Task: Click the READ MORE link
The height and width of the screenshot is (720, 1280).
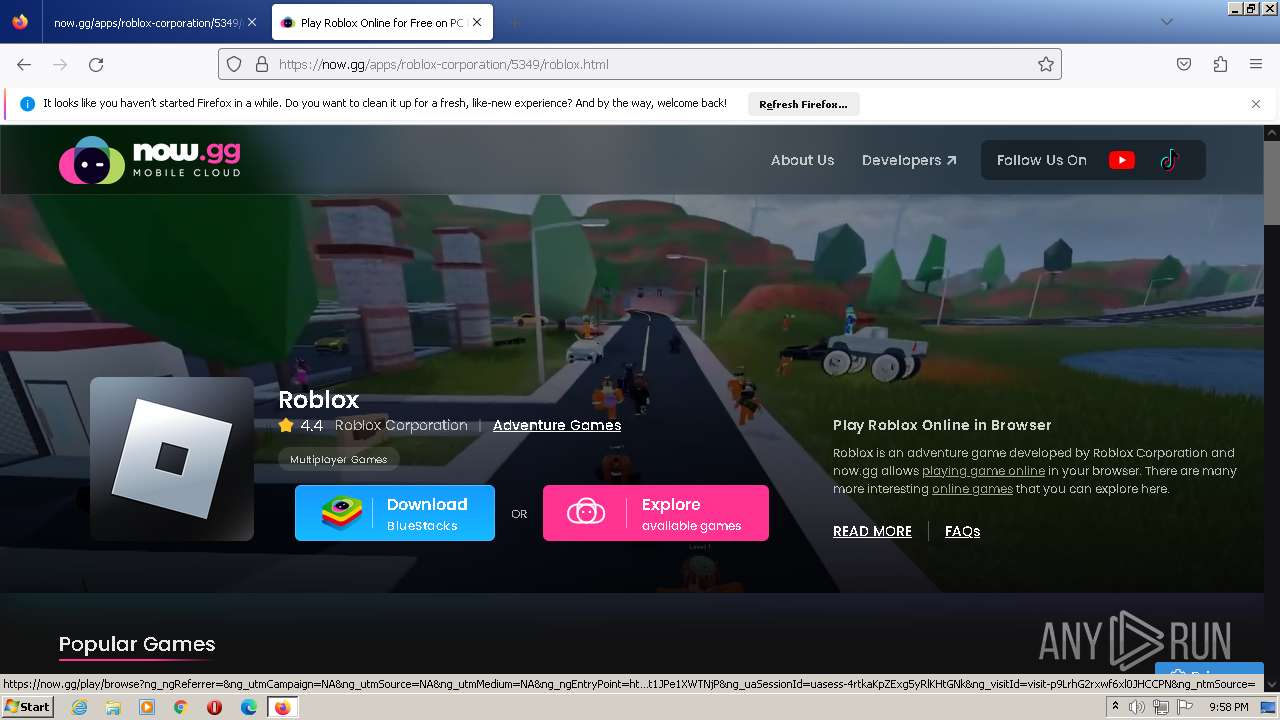Action: point(872,531)
